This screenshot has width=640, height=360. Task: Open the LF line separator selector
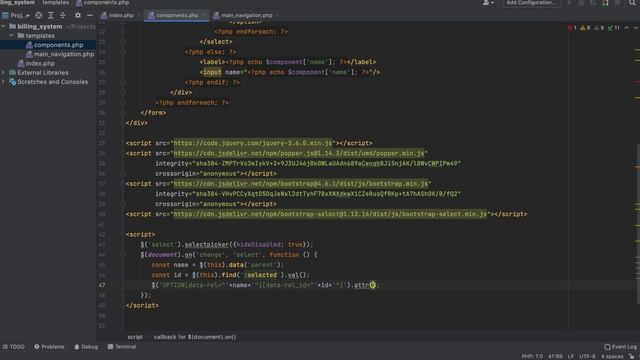pyautogui.click(x=571, y=356)
